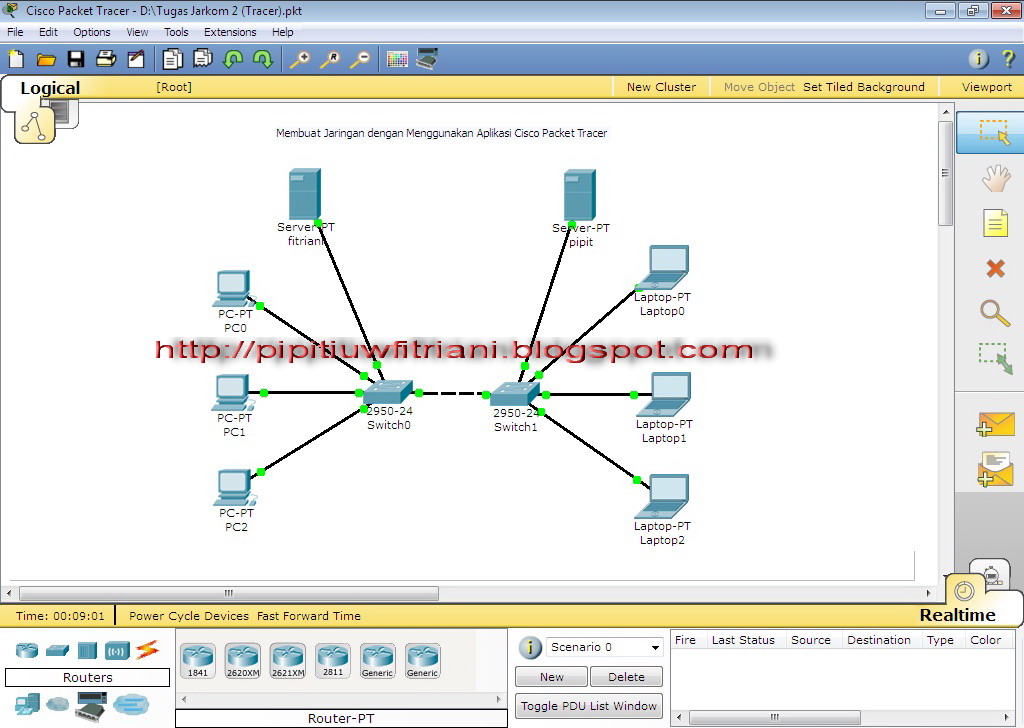Viewport: 1024px width, 728px height.
Task: Click the Zoom Out magnifier icon
Action: (x=360, y=59)
